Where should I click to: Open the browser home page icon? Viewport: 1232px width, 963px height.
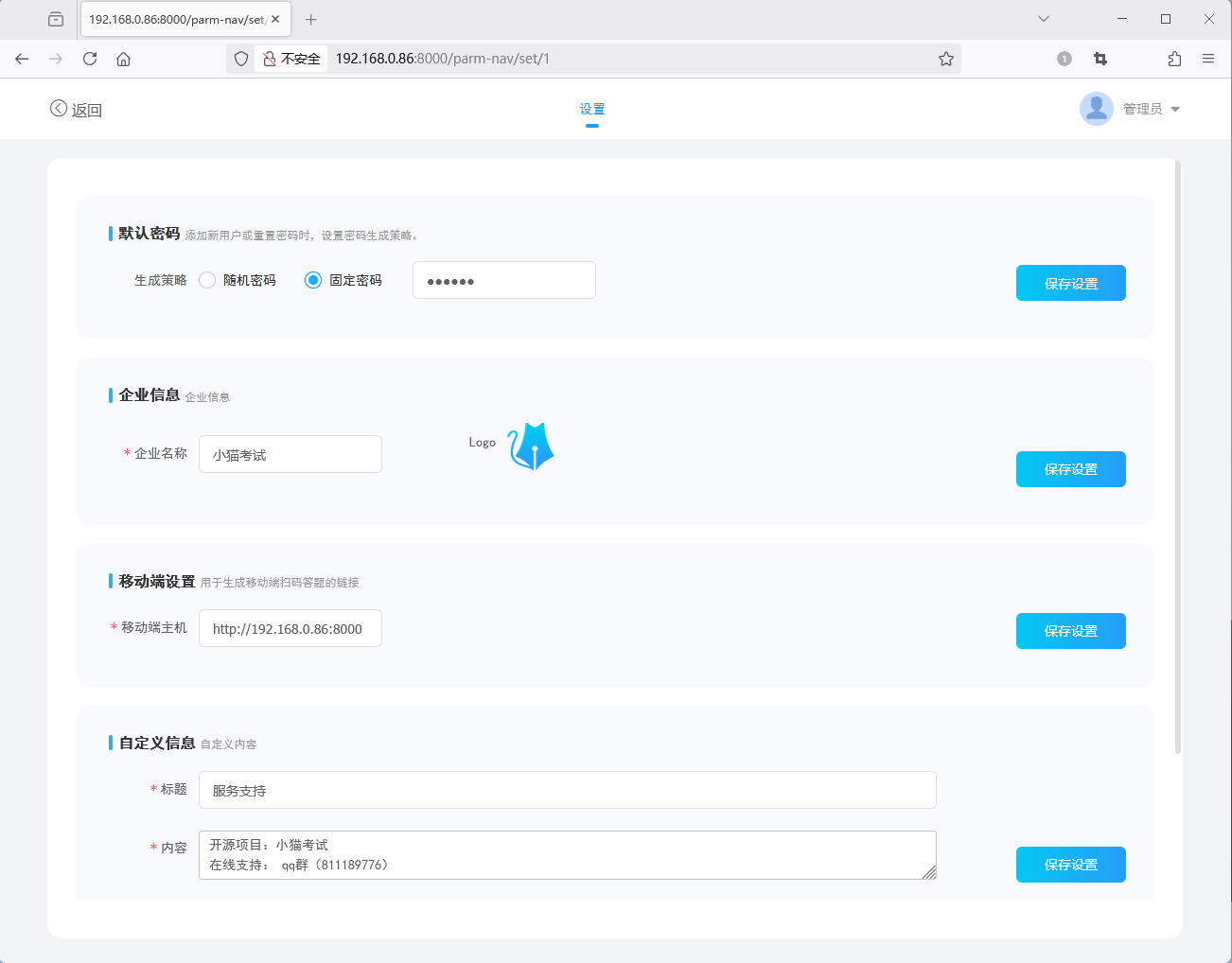point(122,58)
